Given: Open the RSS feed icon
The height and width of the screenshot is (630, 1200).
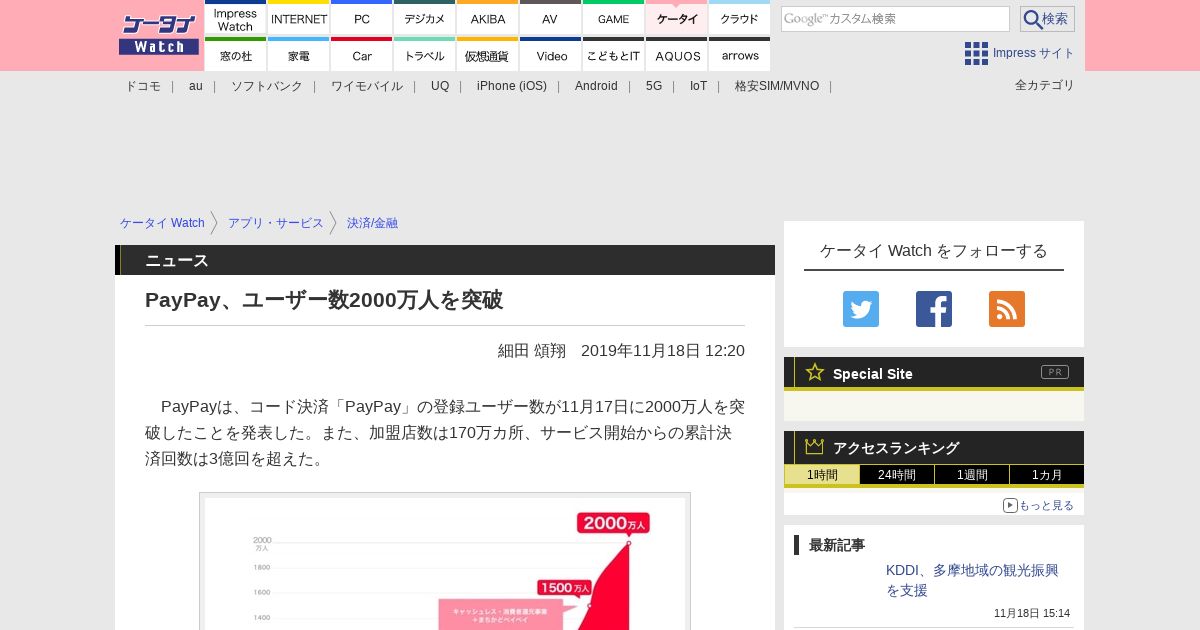Looking at the screenshot, I should click(x=1007, y=309).
